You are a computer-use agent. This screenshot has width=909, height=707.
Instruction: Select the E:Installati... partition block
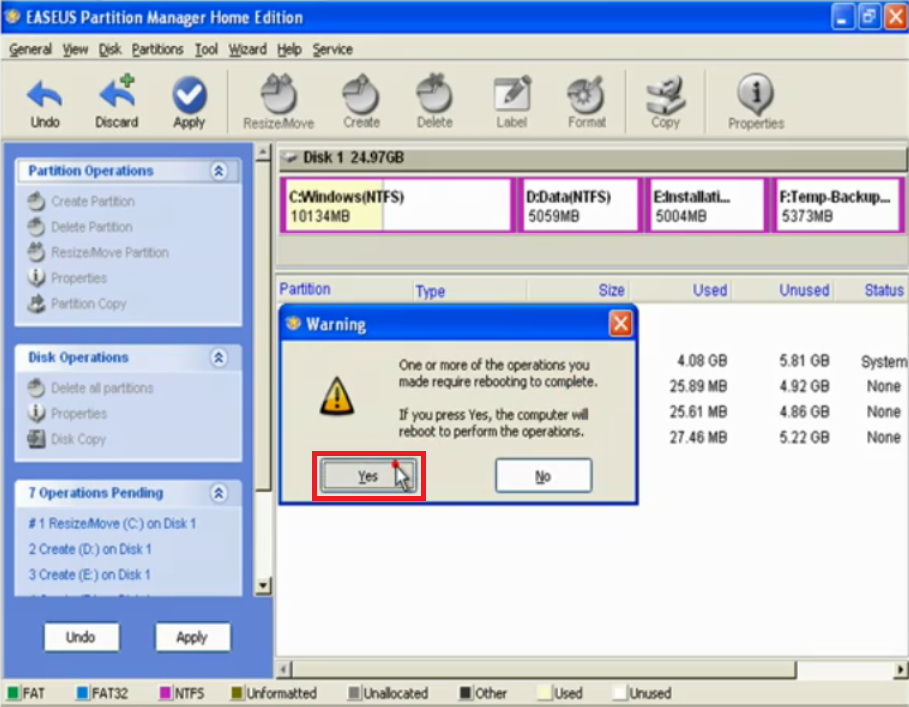(x=706, y=205)
